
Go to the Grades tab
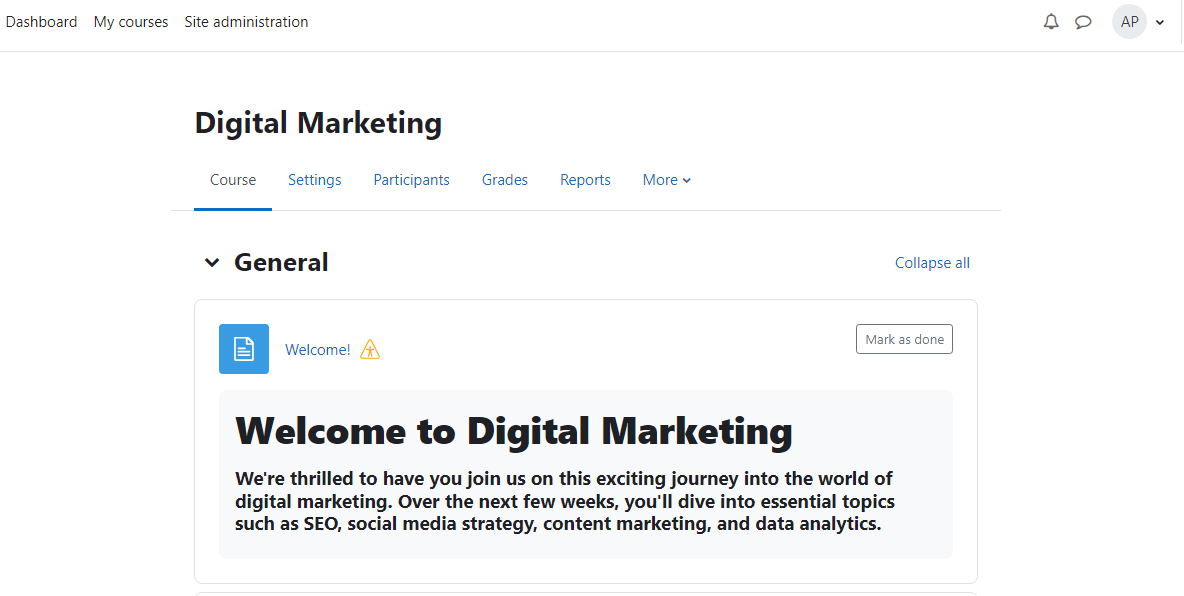[505, 180]
